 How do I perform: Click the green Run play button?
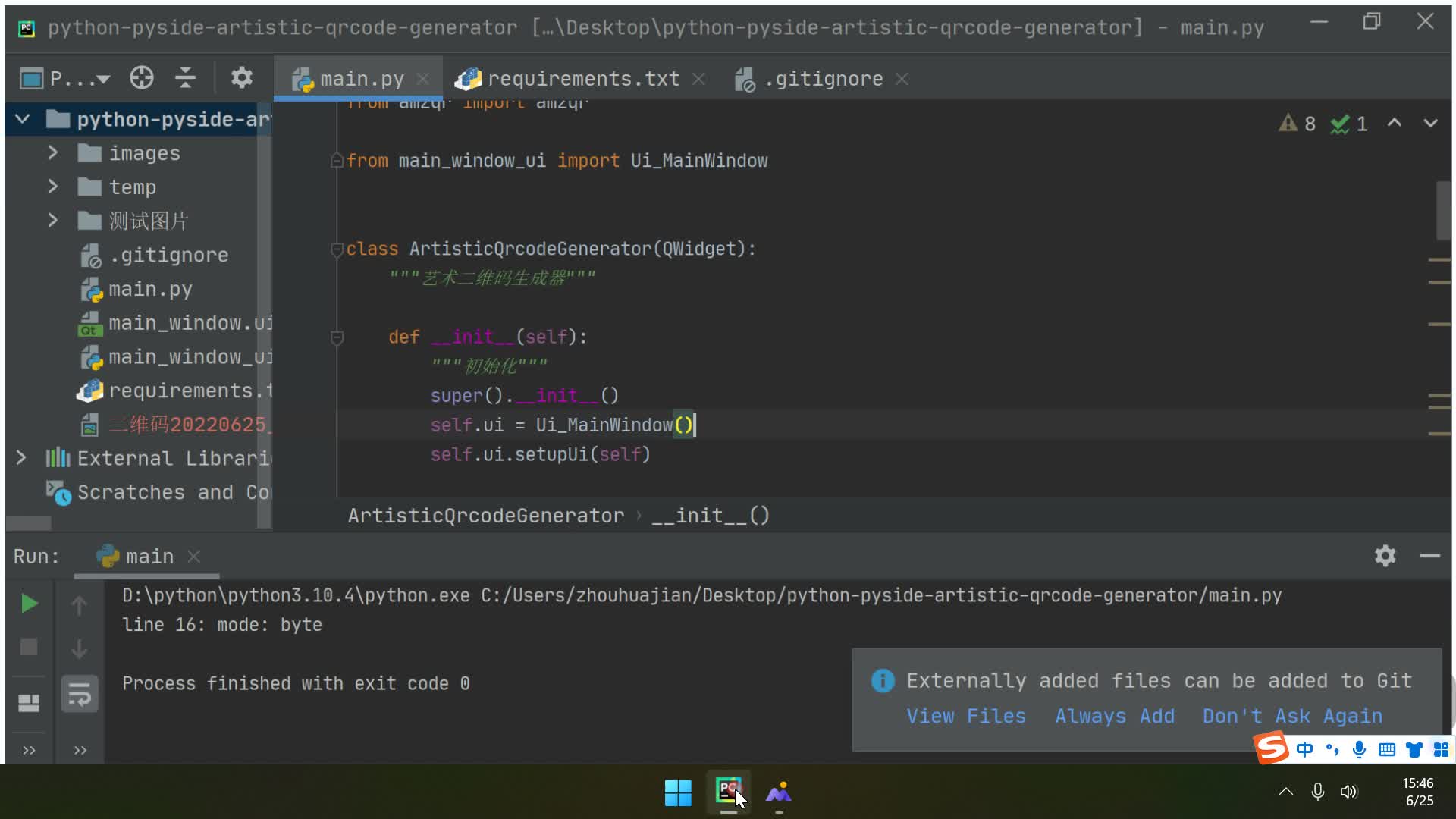pyautogui.click(x=29, y=604)
